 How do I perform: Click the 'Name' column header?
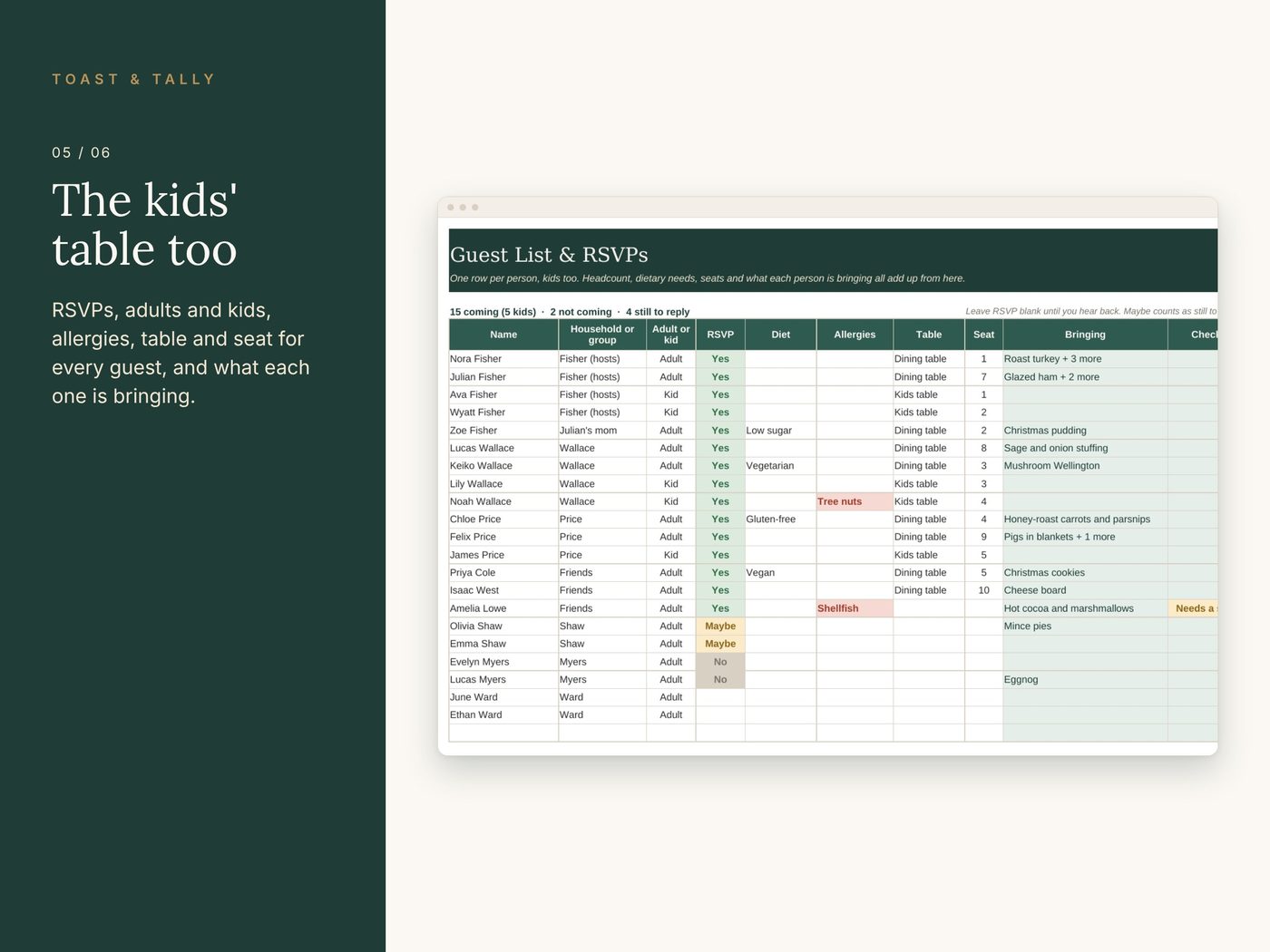coord(503,335)
